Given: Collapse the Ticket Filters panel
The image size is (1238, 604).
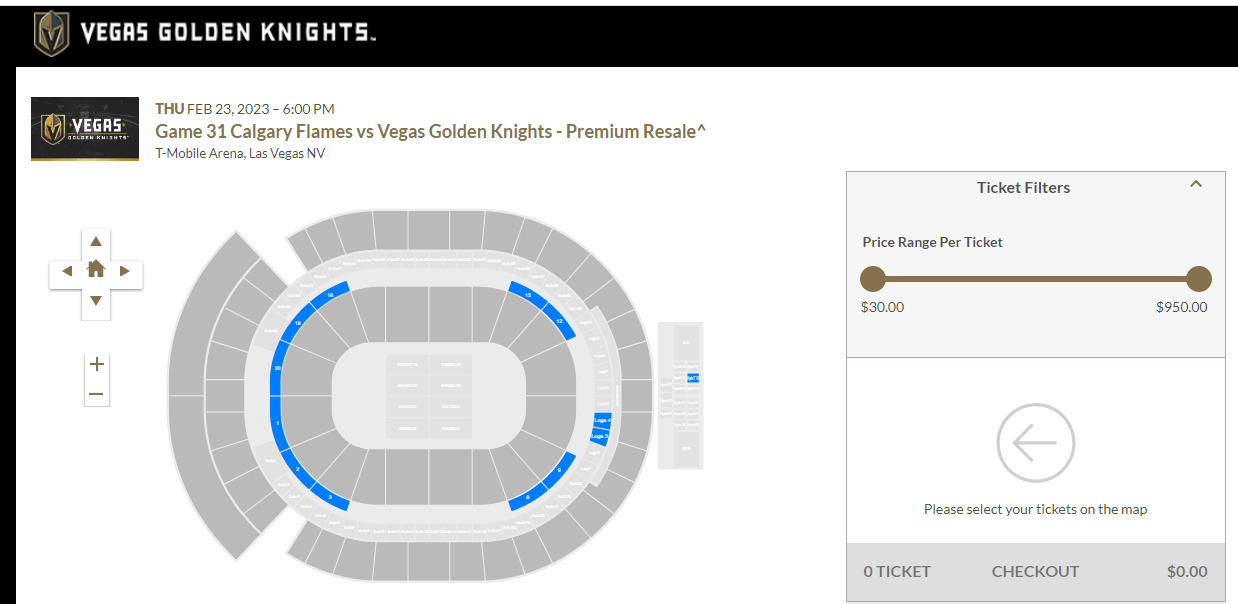Looking at the screenshot, I should 1195,185.
